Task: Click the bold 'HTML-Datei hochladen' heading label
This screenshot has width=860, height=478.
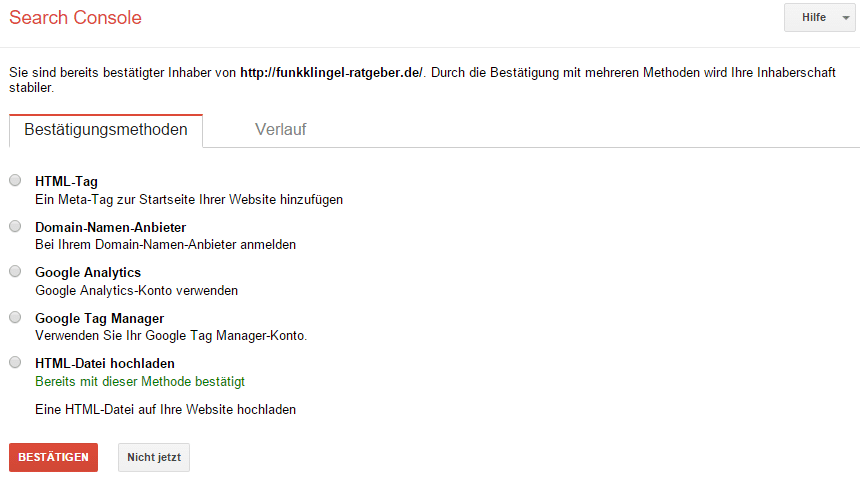Action: click(105, 363)
